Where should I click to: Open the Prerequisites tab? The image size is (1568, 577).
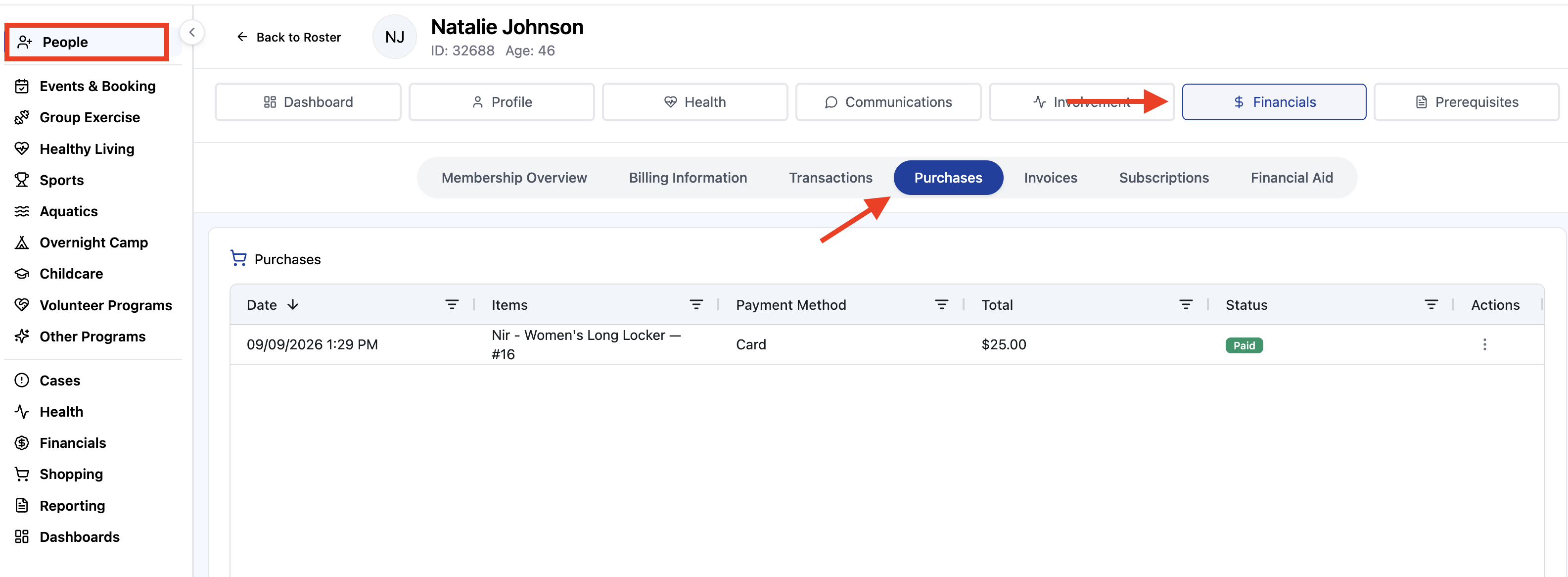tap(1466, 102)
